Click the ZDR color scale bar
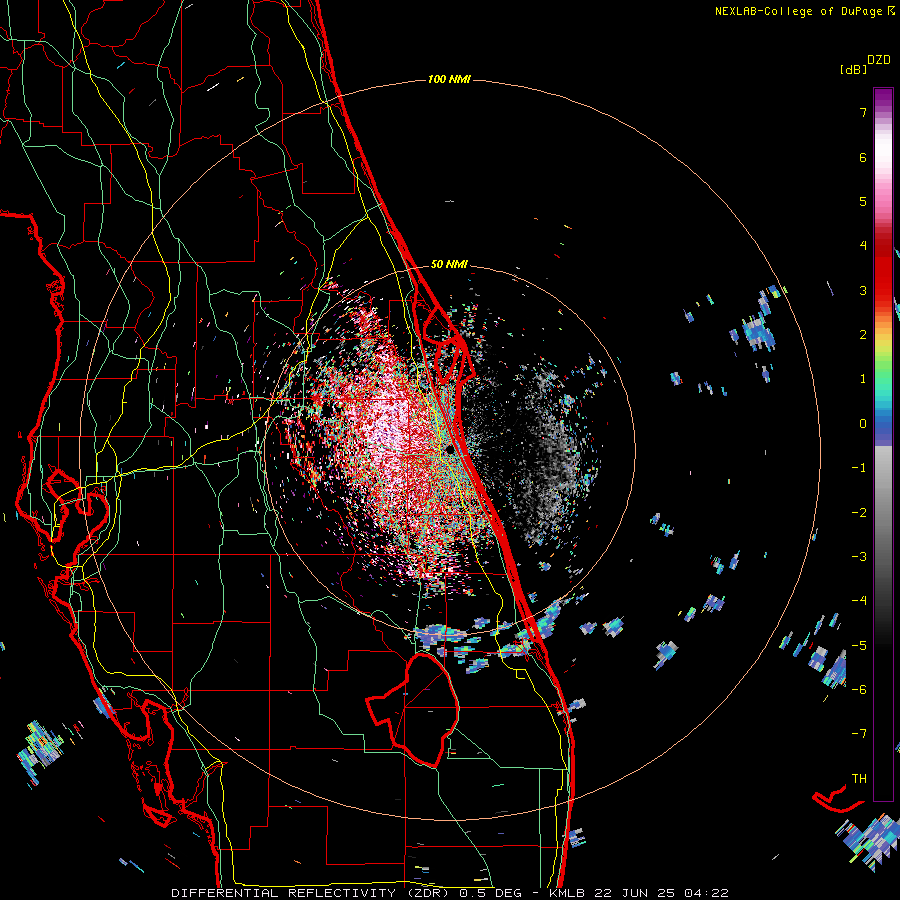This screenshot has width=900, height=900. point(883,444)
